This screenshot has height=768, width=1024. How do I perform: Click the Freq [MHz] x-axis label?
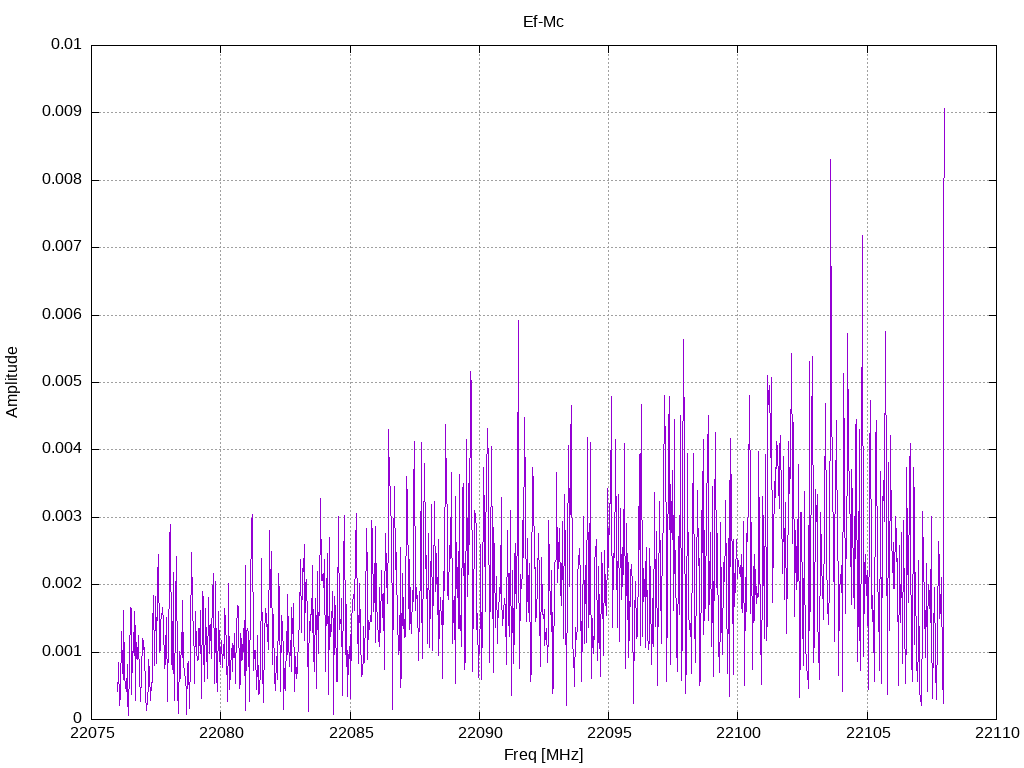click(x=543, y=755)
